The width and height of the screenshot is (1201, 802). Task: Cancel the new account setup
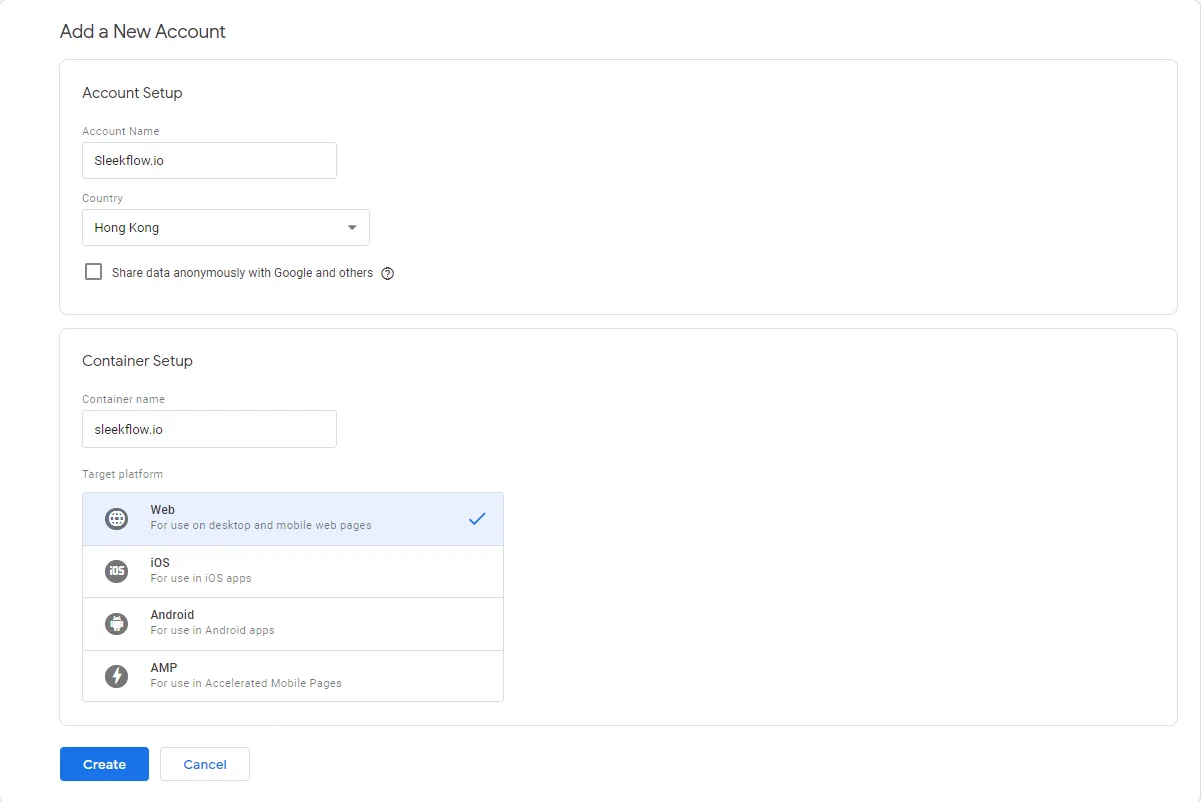[204, 764]
